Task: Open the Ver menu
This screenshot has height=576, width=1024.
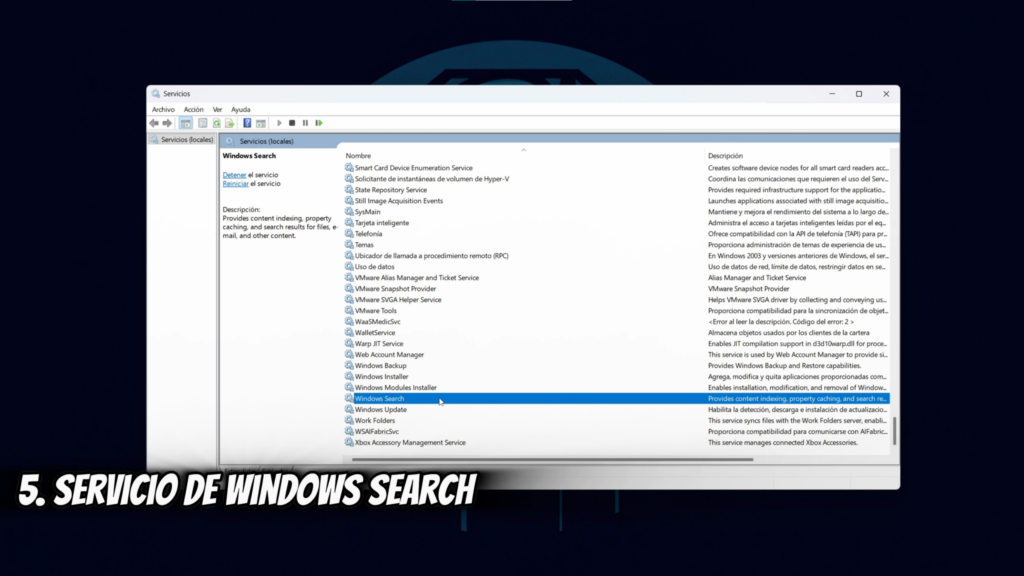Action: (217, 109)
